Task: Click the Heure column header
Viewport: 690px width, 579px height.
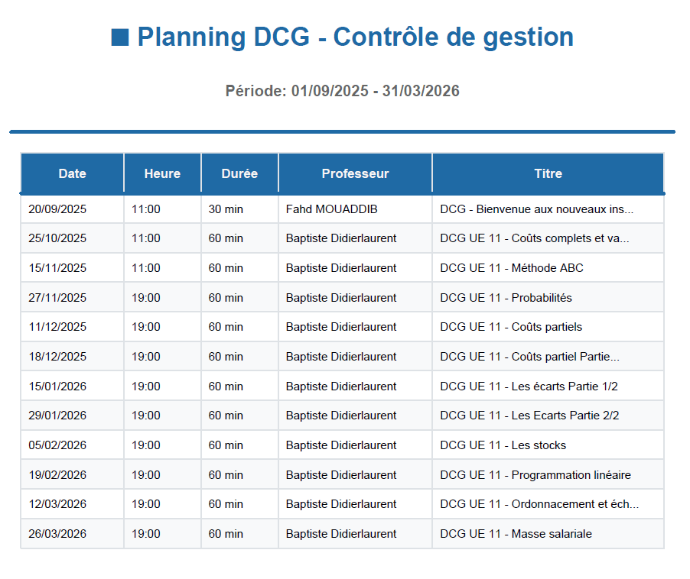Action: tap(162, 173)
